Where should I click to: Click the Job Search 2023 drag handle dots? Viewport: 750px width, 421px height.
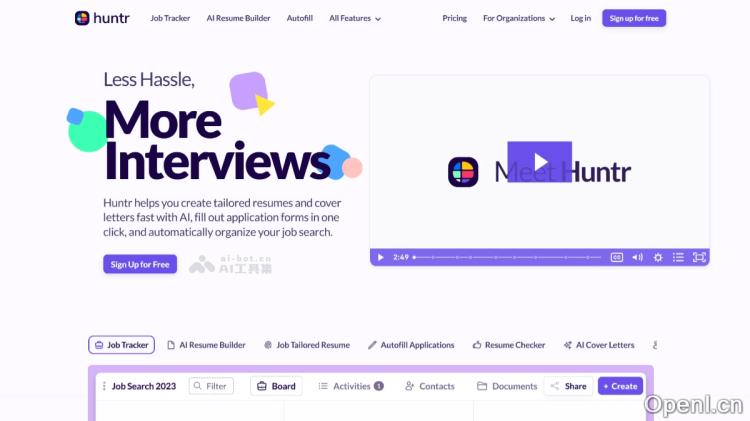[104, 386]
